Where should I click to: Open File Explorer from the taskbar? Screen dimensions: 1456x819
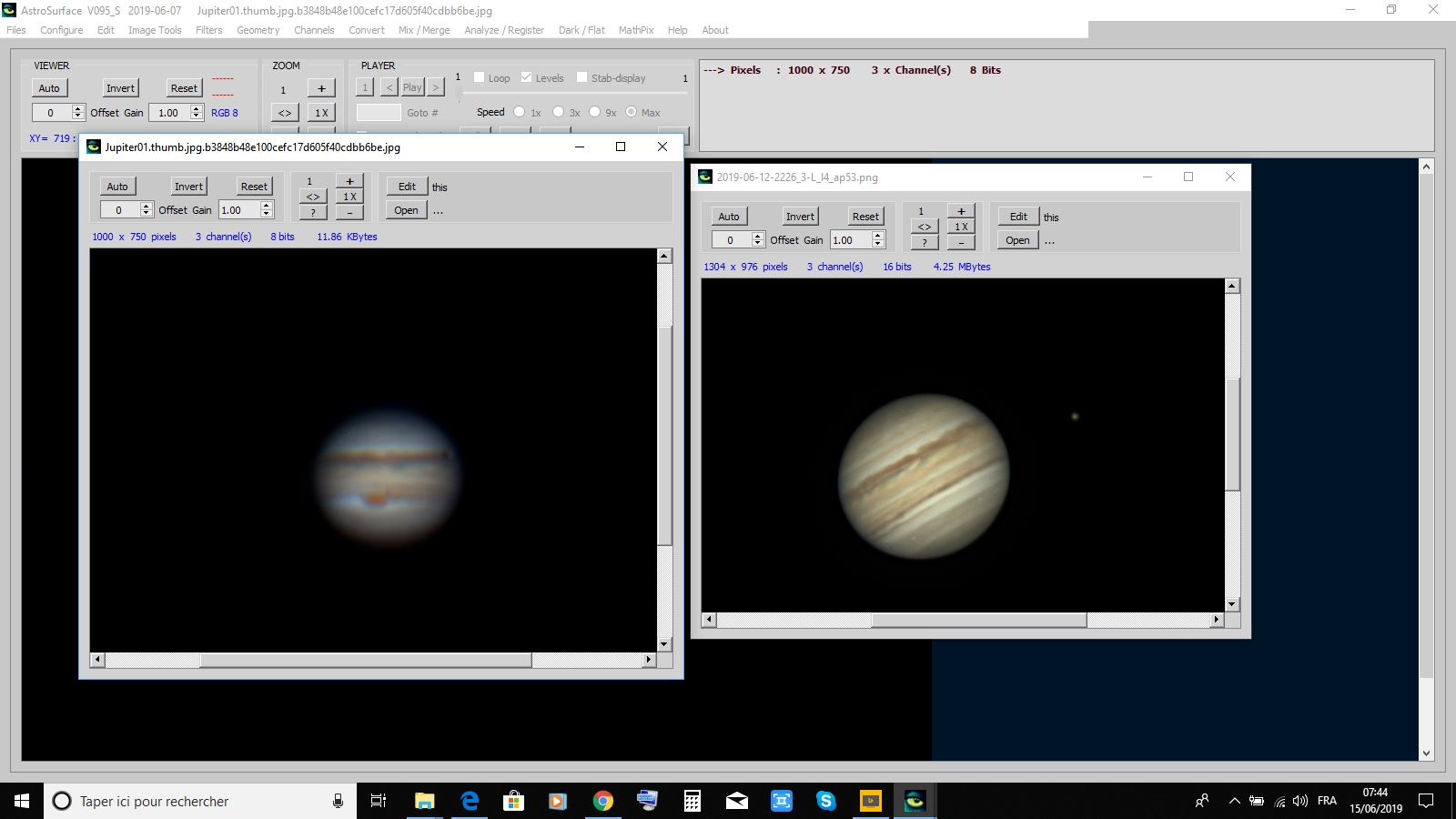coord(425,801)
